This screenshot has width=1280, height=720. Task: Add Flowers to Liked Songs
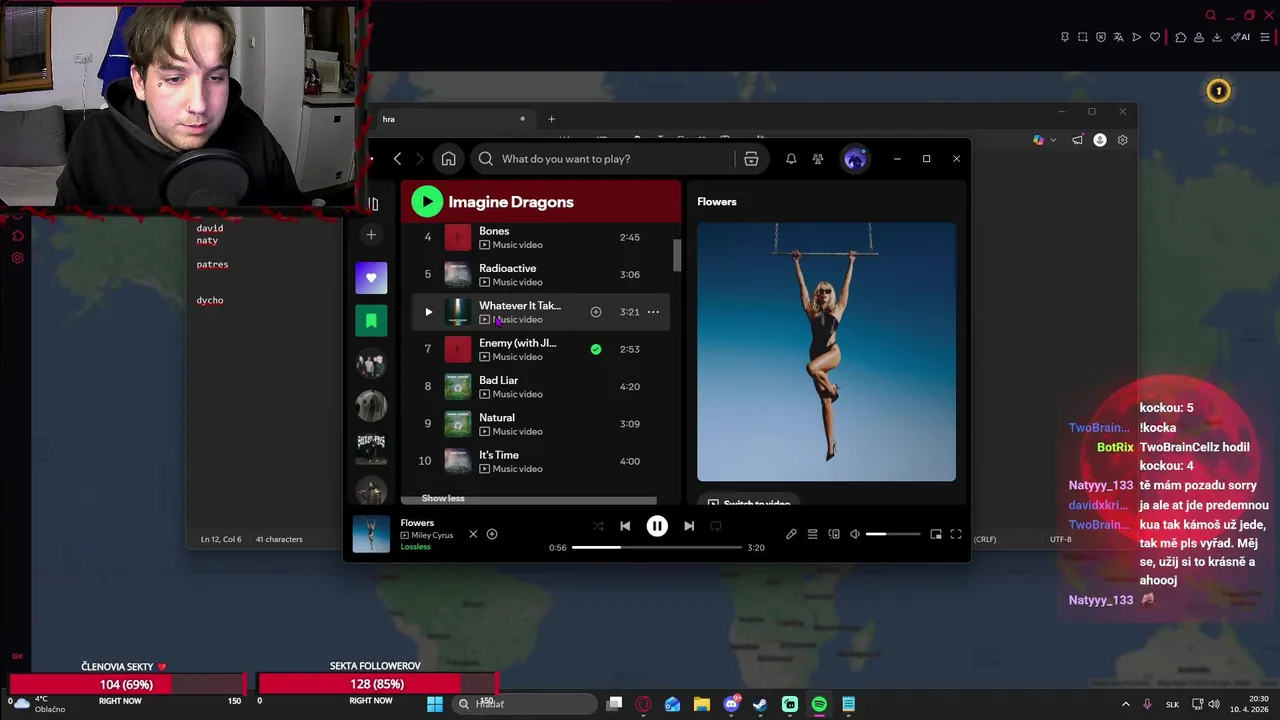[492, 534]
